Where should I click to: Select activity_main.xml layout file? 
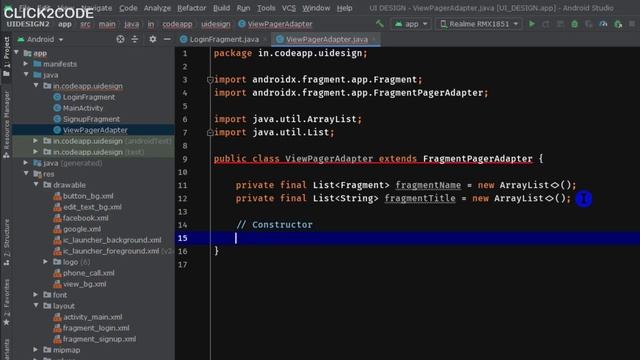point(88,317)
